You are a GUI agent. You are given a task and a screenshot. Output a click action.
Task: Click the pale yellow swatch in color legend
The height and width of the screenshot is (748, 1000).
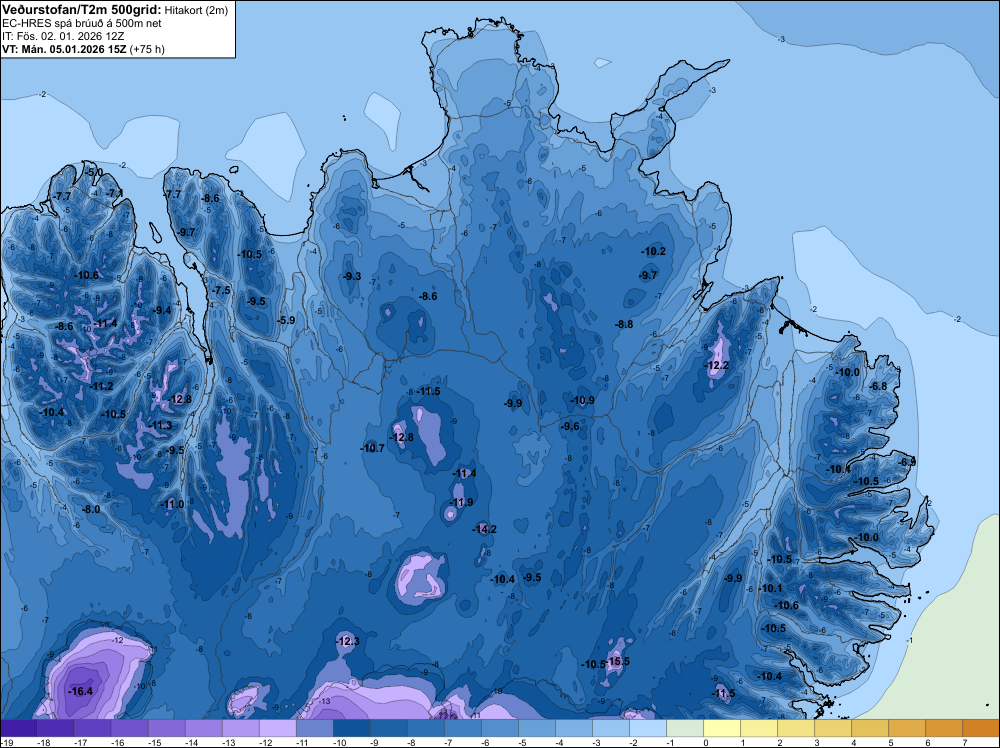[723, 728]
